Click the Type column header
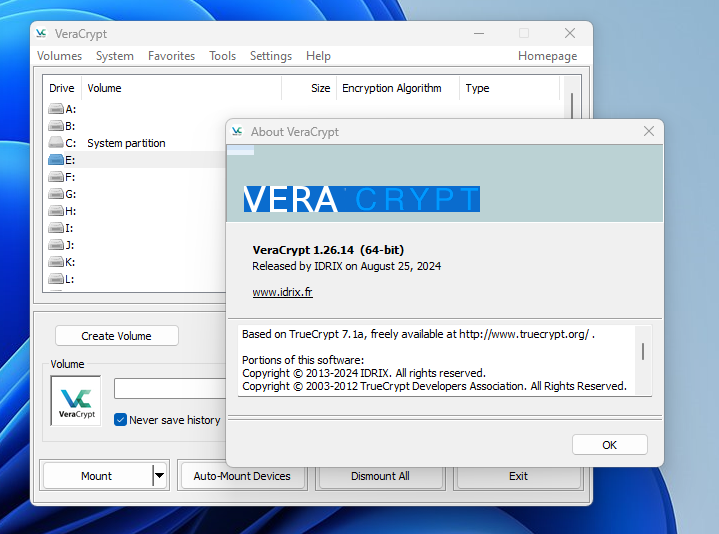Viewport: 719px width, 534px height. pyautogui.click(x=509, y=88)
